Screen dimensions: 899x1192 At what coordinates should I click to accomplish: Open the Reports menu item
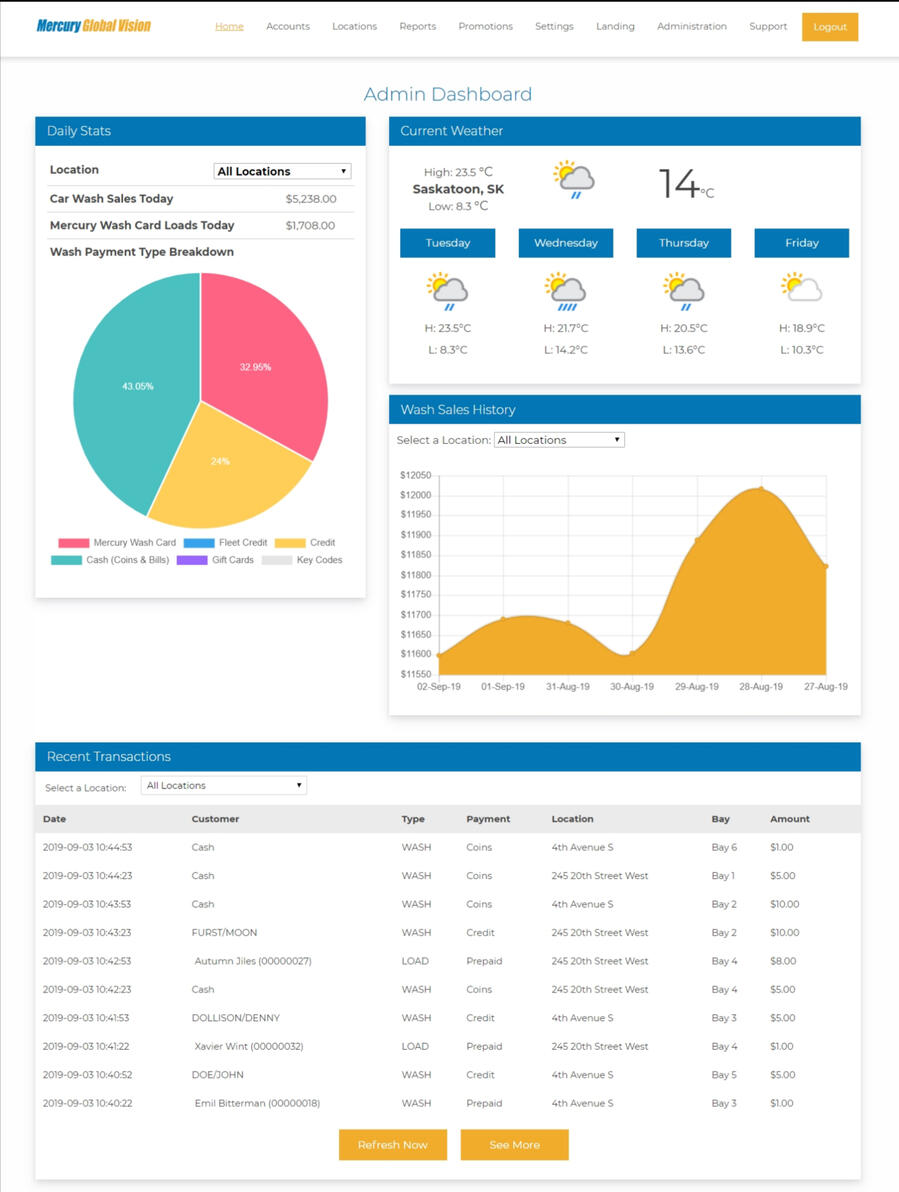pos(417,27)
